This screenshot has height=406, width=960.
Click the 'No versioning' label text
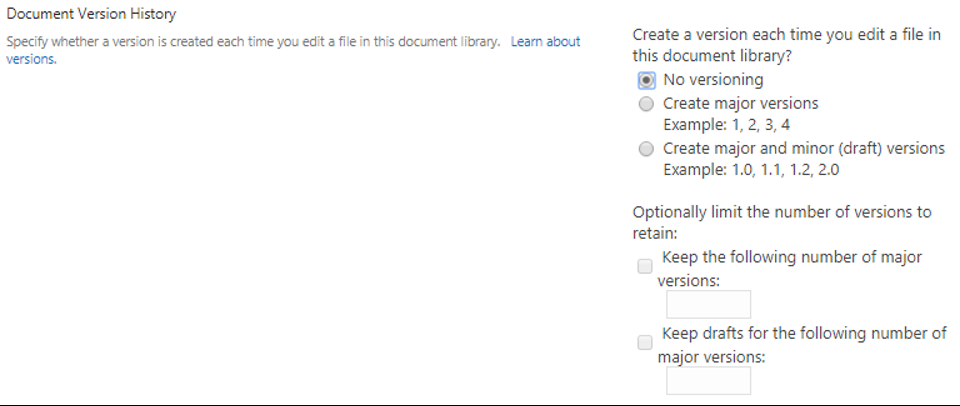pyautogui.click(x=713, y=80)
